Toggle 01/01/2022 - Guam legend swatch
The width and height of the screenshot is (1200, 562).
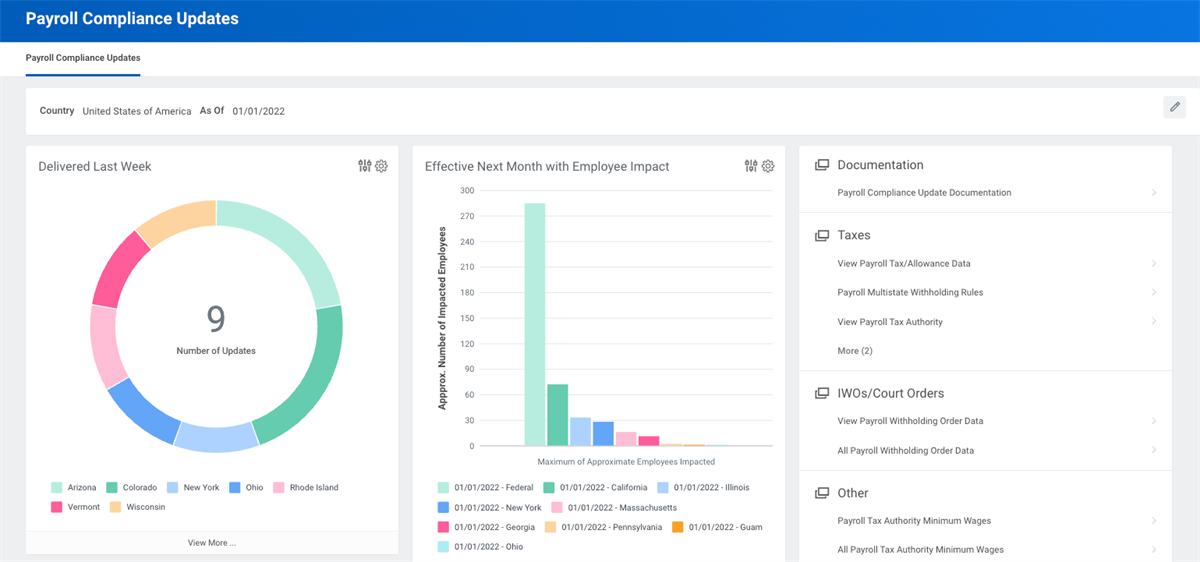[x=677, y=527]
